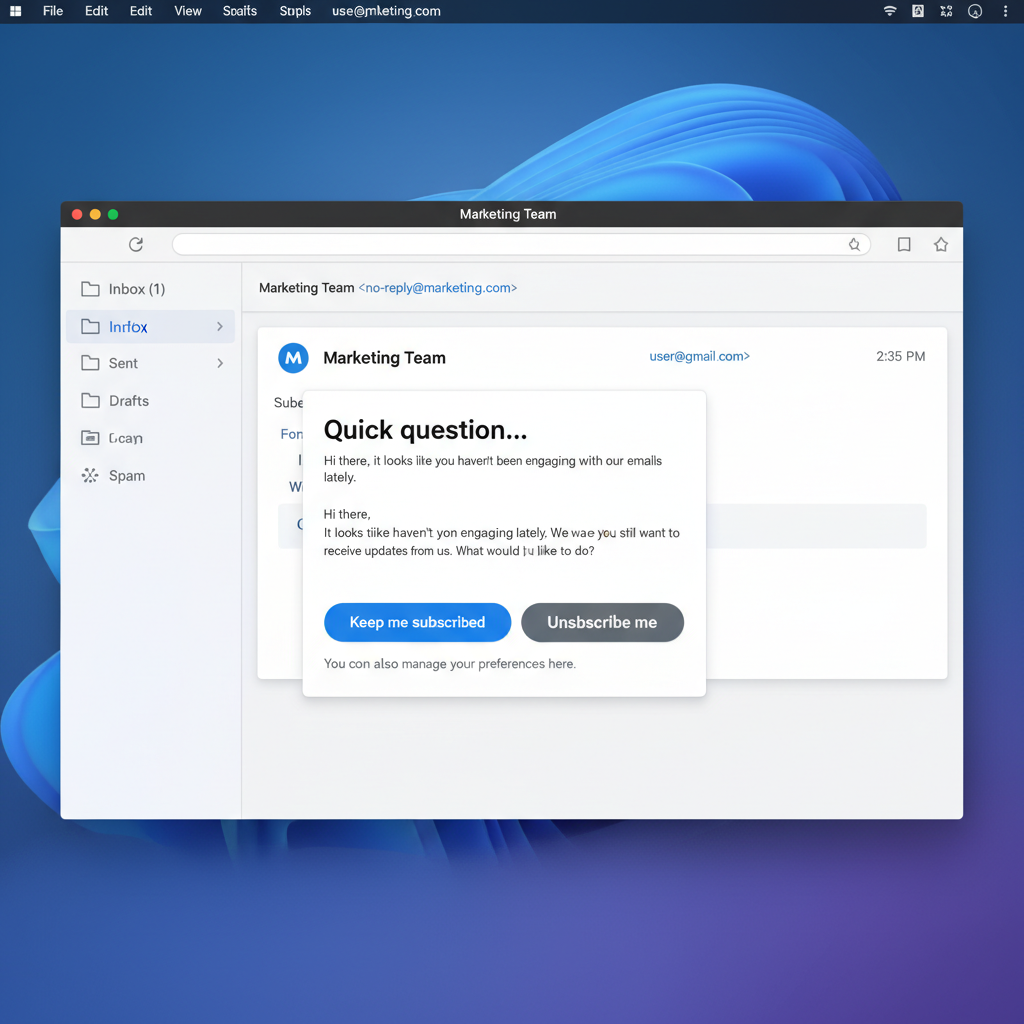Click the icon at the address bar's right end

(x=854, y=244)
